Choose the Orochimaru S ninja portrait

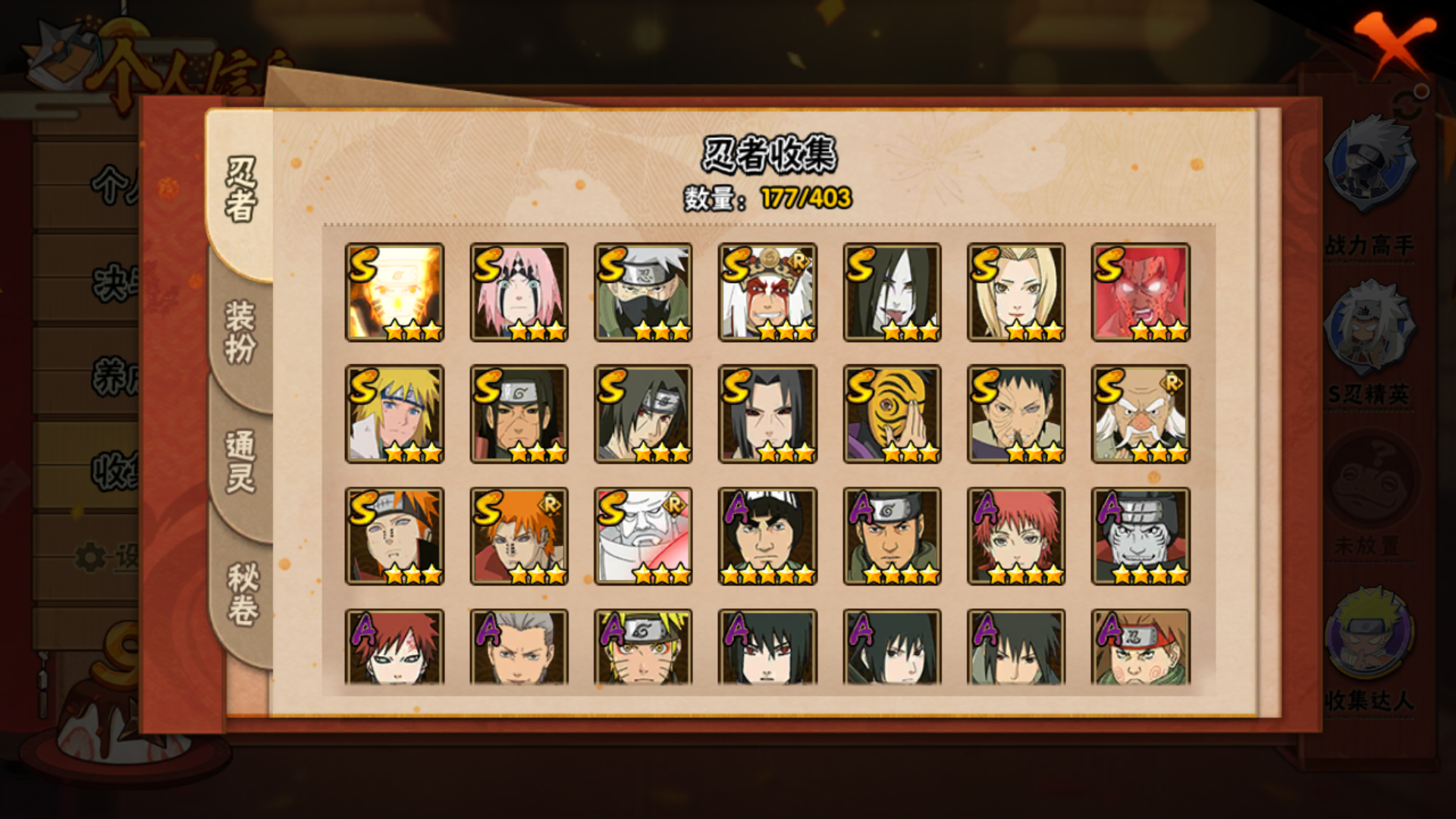(x=892, y=292)
